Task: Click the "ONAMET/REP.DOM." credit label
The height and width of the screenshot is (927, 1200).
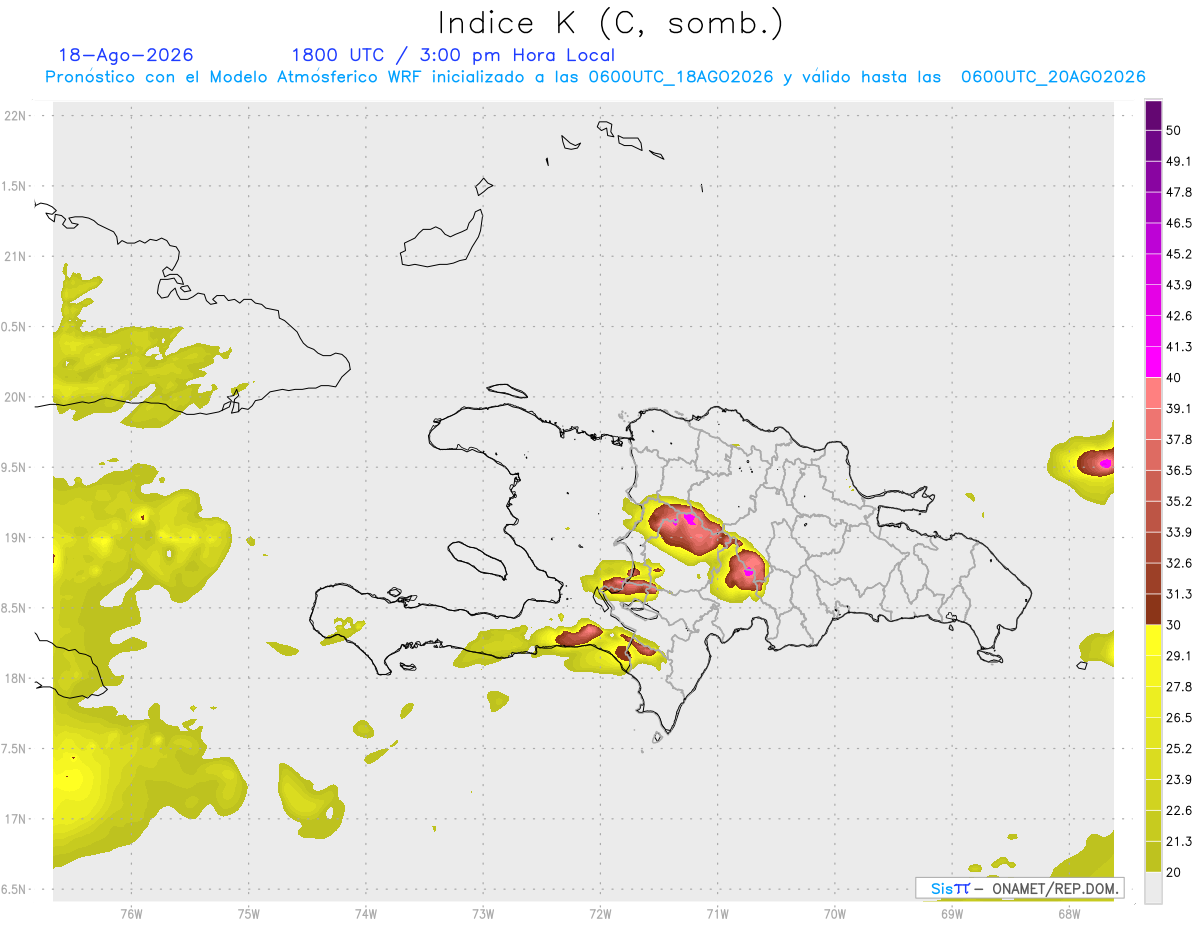Action: [x=1056, y=888]
